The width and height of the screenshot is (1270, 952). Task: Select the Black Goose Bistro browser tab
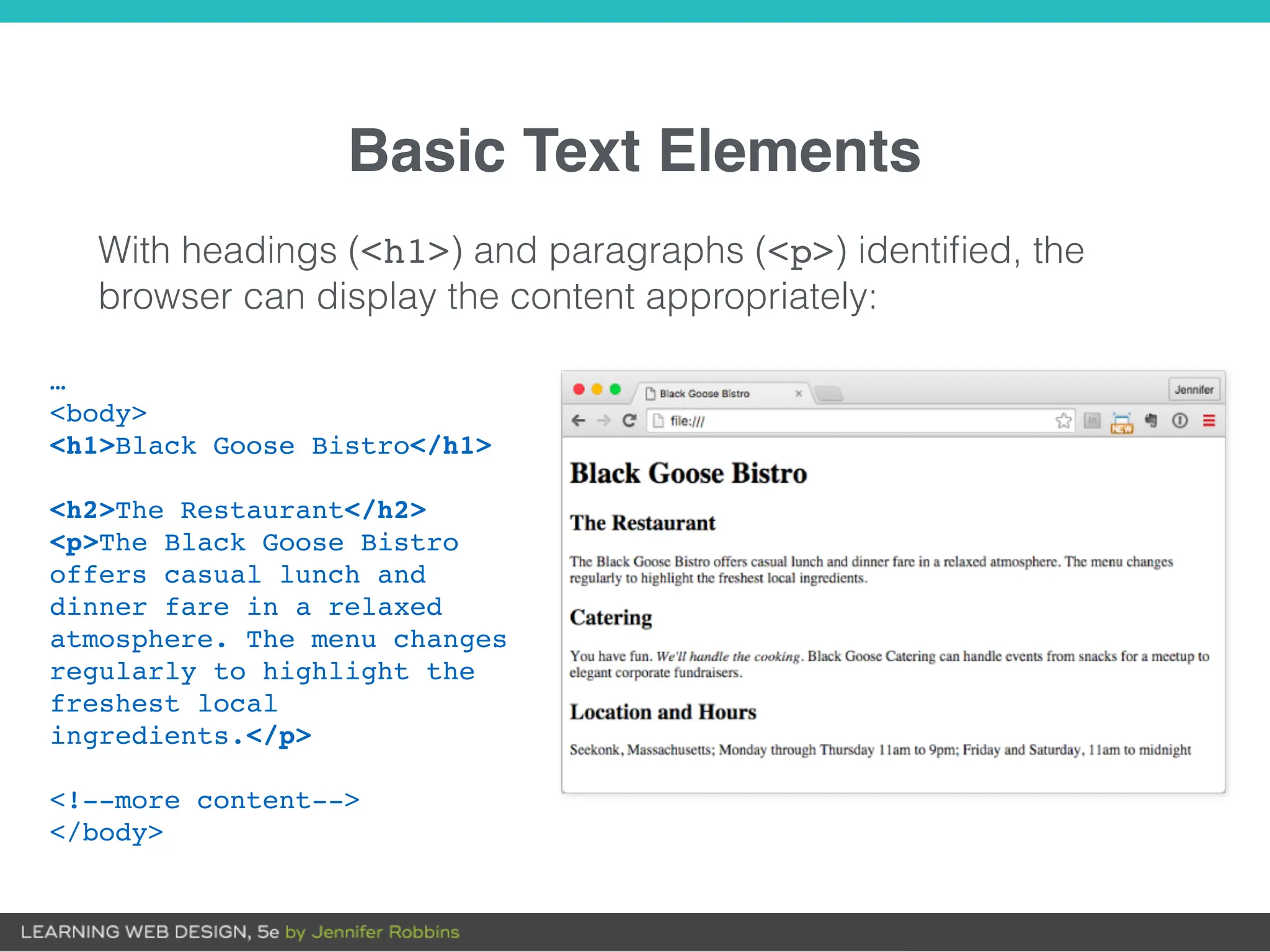coord(722,393)
